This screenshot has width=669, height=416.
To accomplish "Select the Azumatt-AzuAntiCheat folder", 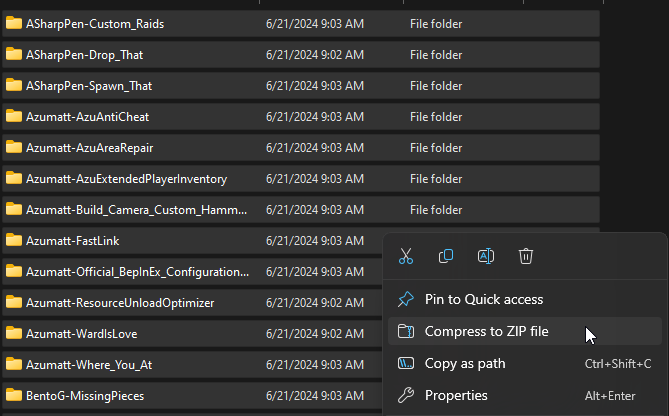I will (x=87, y=116).
